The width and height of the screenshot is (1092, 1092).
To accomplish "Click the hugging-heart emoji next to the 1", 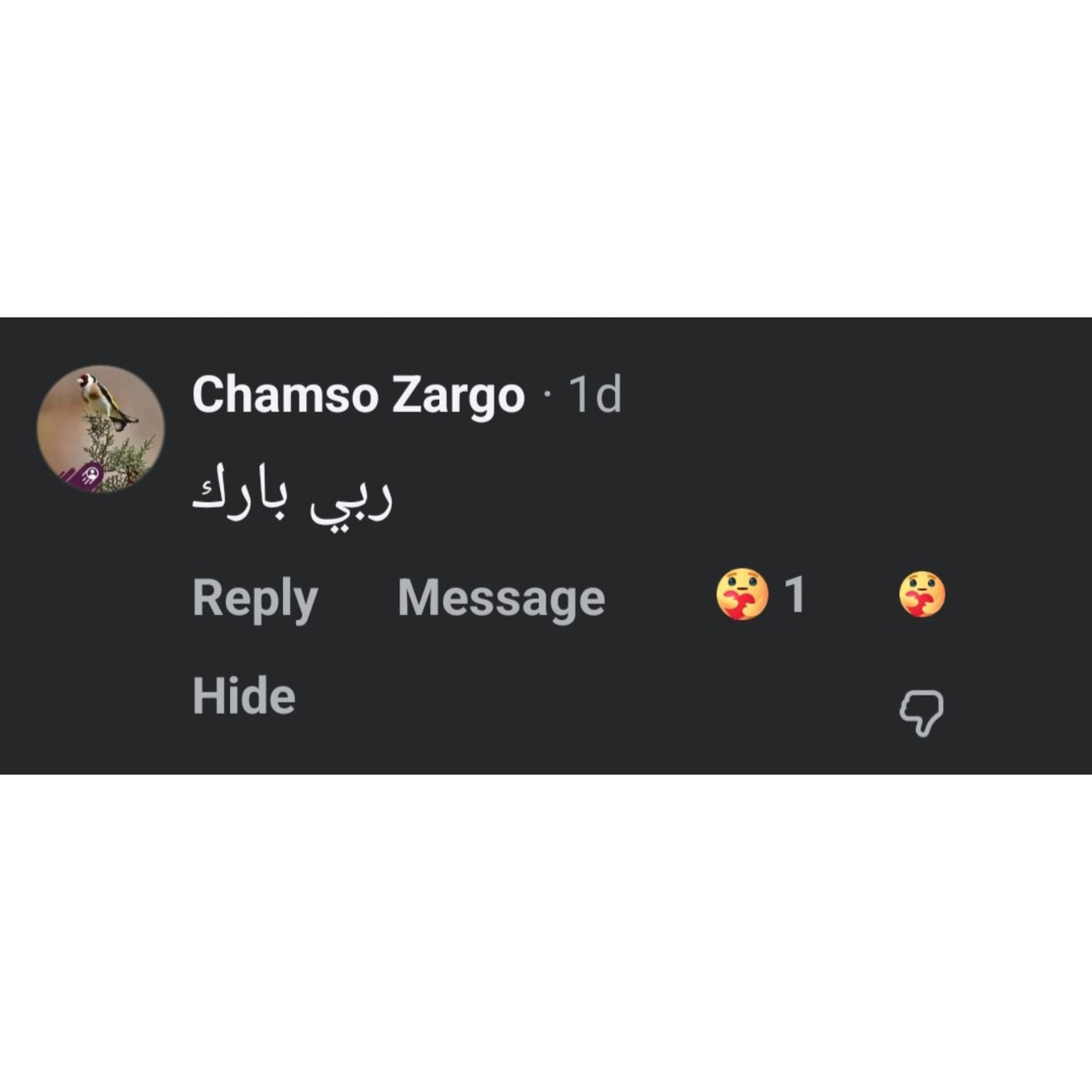I will (x=741, y=594).
